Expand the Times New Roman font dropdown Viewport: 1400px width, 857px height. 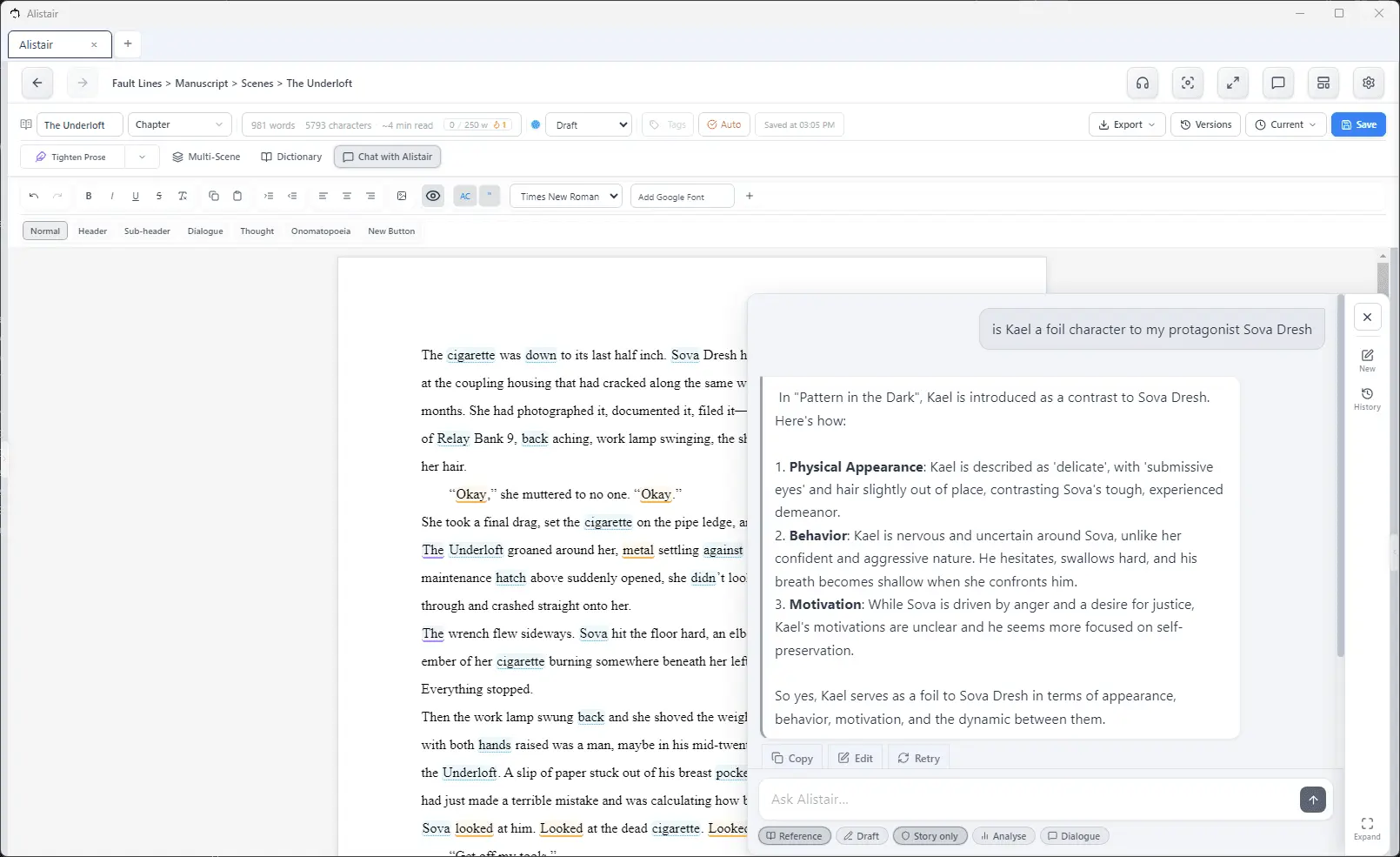point(566,197)
